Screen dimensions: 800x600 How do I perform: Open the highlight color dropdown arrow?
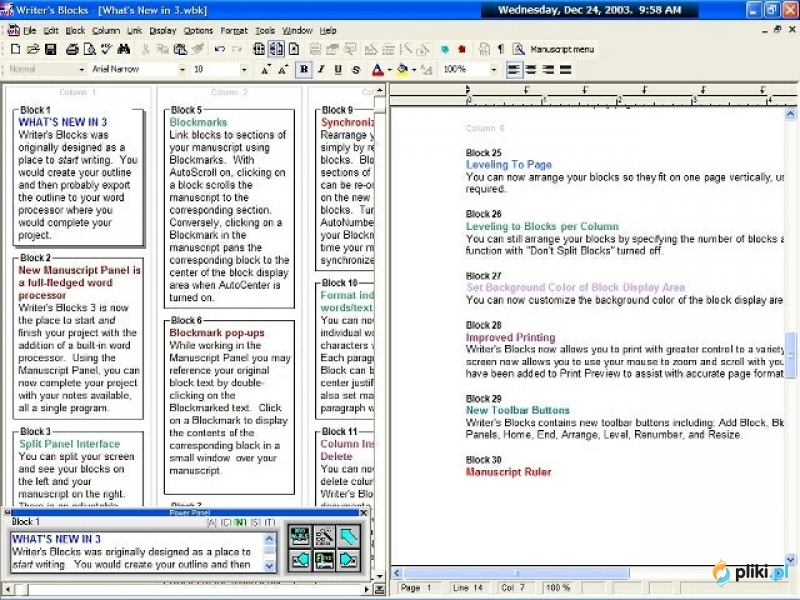point(414,69)
